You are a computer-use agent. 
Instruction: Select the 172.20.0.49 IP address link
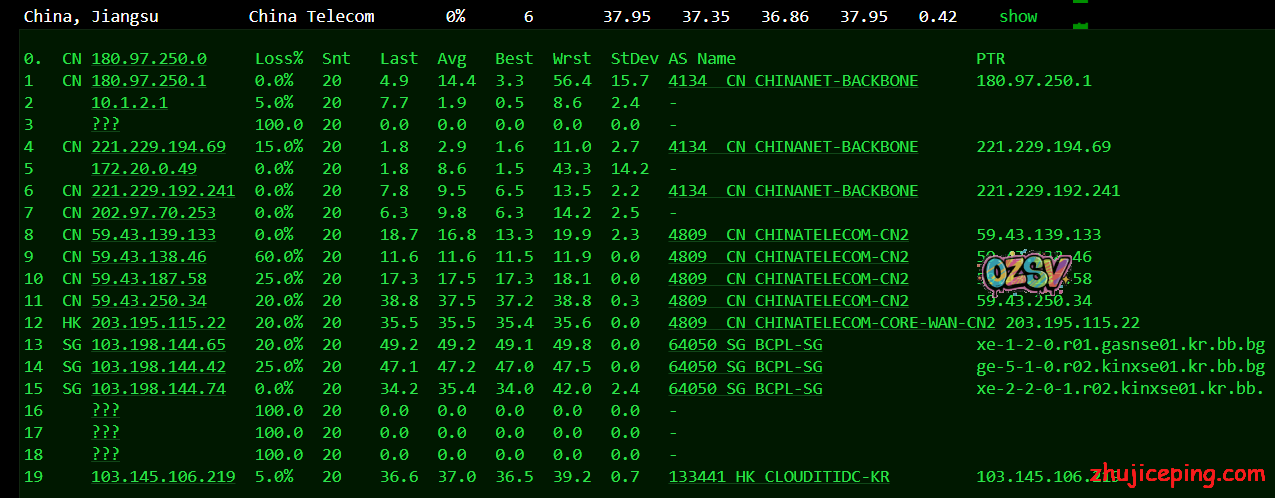(x=143, y=169)
